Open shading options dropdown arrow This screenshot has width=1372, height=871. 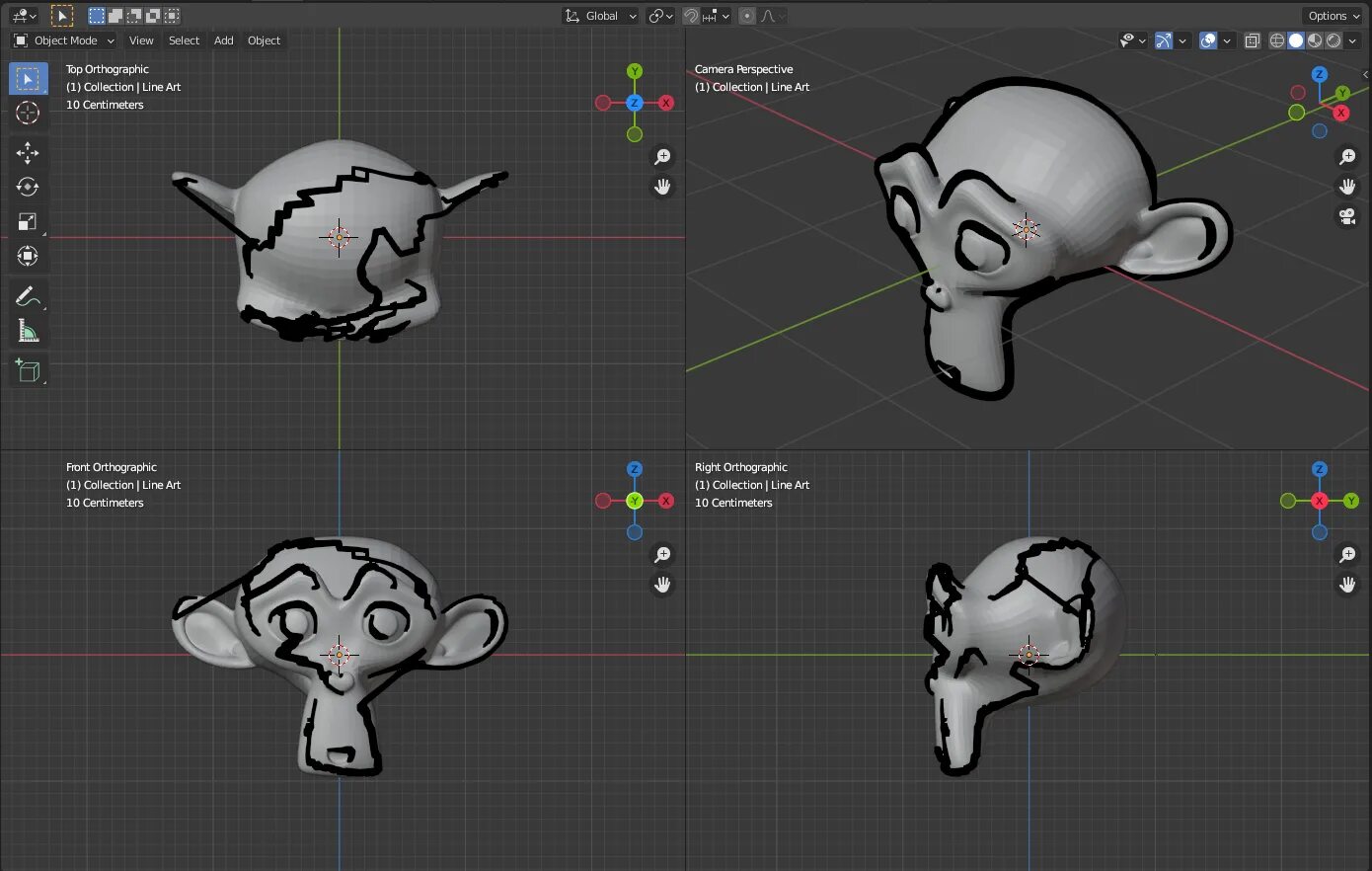[1353, 40]
